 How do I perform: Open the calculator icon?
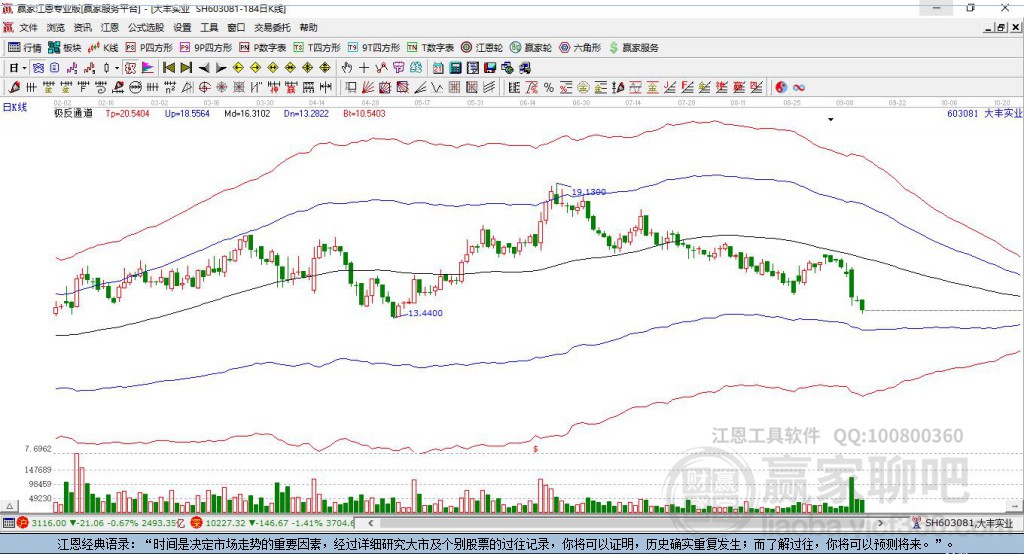point(455,68)
